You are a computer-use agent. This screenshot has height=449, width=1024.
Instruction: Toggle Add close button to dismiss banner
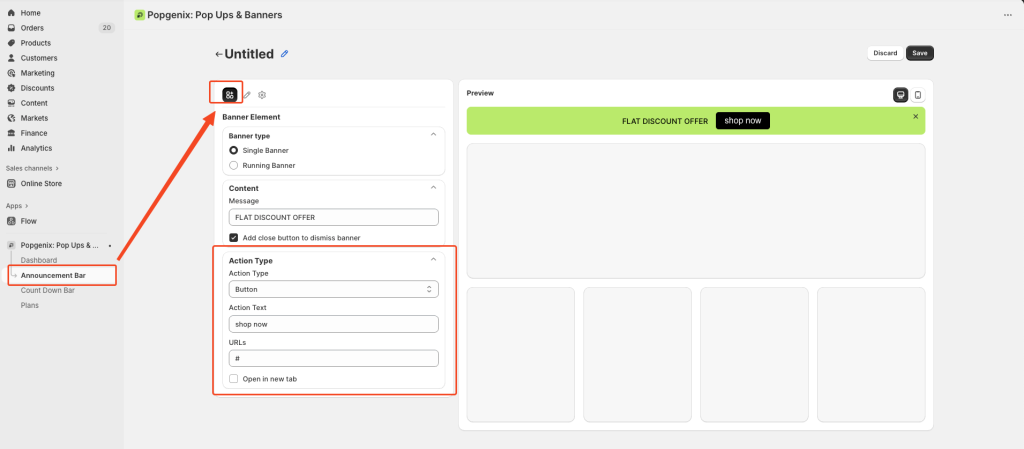pos(233,238)
